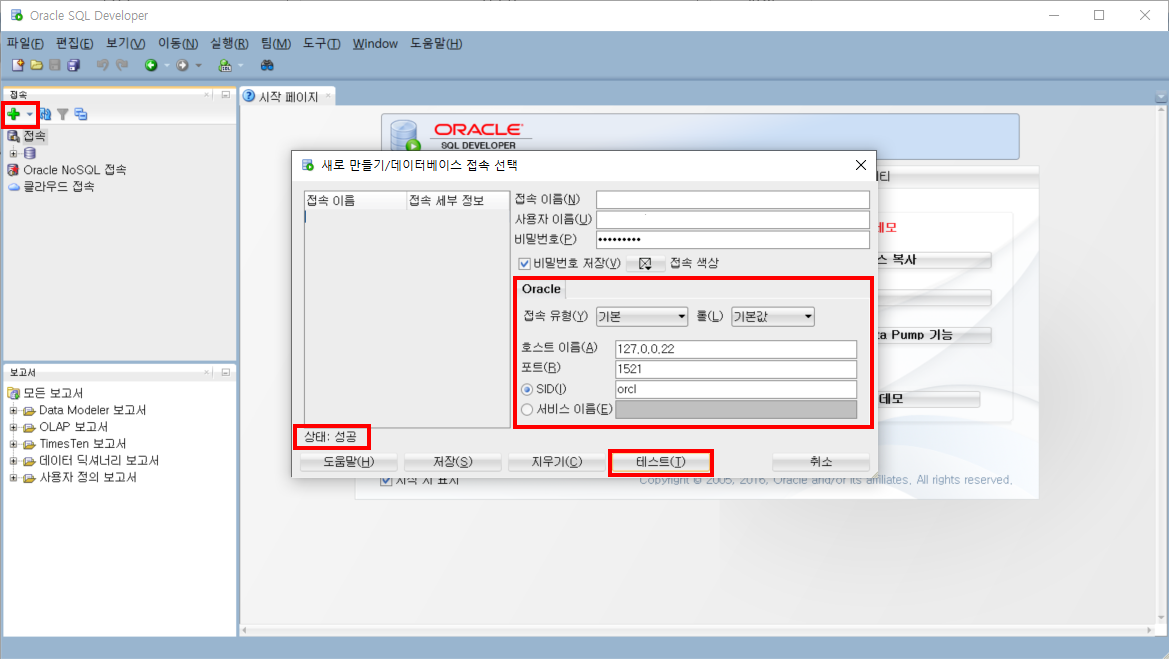Click the 접속 색상 color picker icon
1169x659 pixels.
645,263
